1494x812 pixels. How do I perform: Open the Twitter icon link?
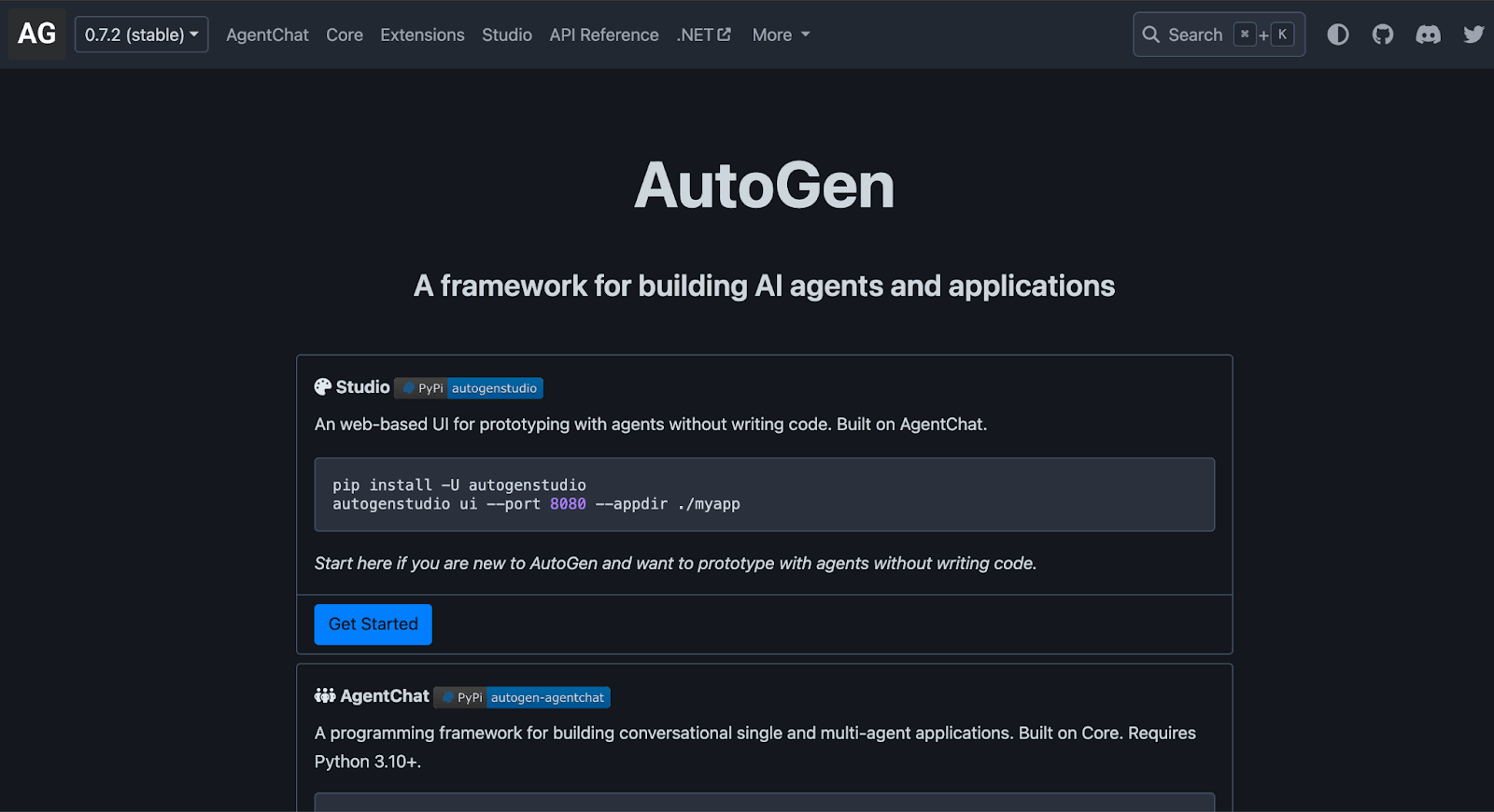[x=1473, y=35]
